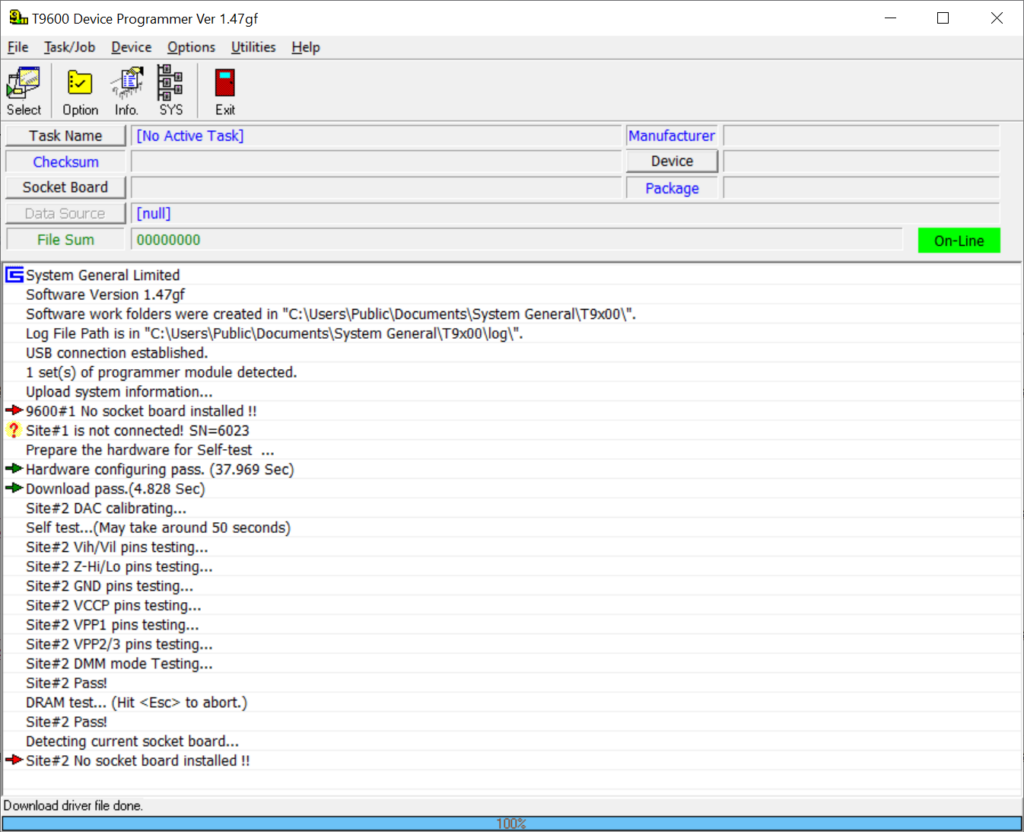The height and width of the screenshot is (832, 1024).
Task: Click green arrow beside Hardware configuring pass
Action: [14, 468]
